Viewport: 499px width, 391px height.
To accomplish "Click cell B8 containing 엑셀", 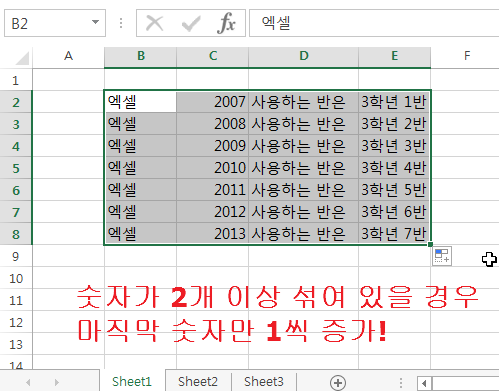I will 140,234.
